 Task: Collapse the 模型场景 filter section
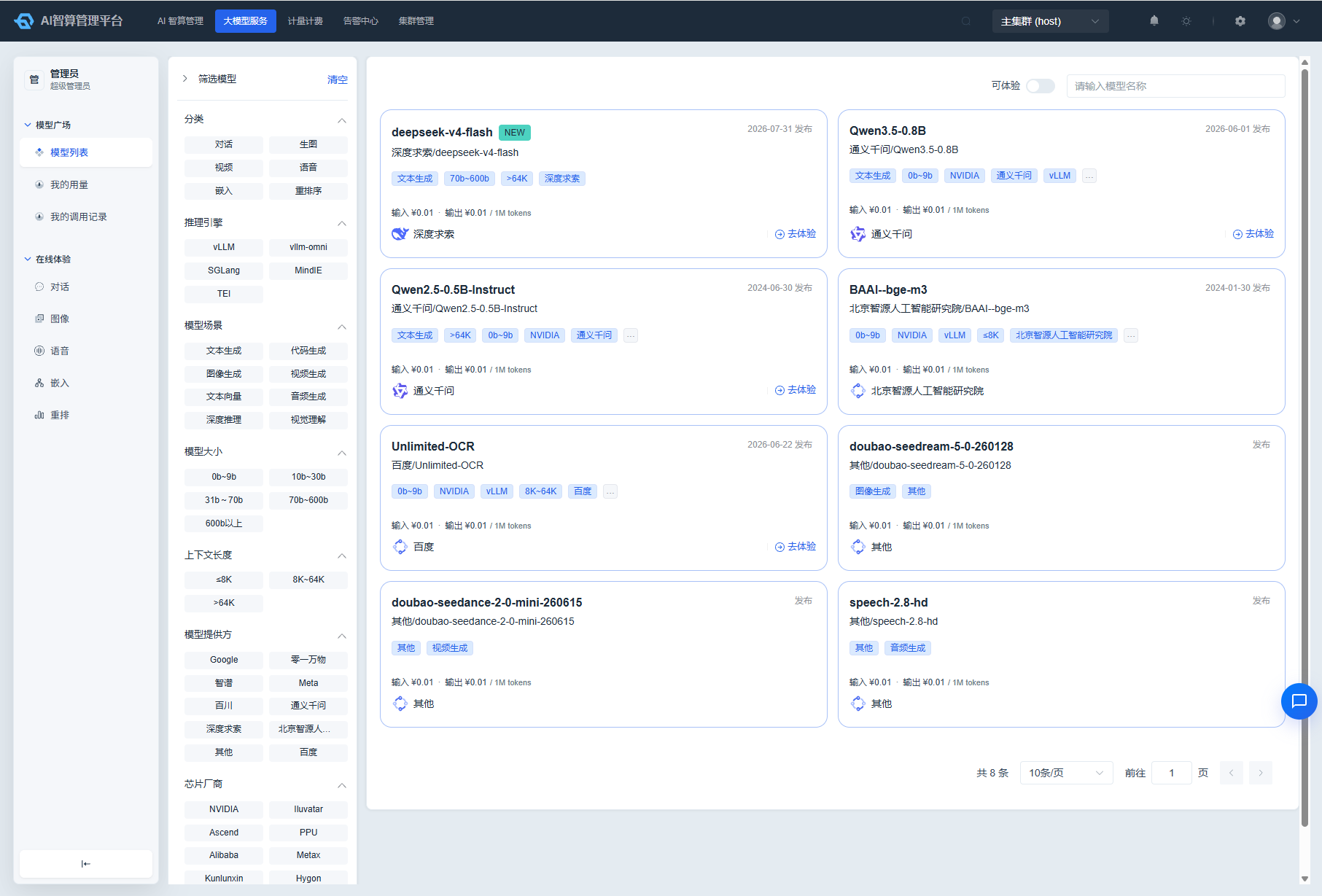click(x=342, y=327)
